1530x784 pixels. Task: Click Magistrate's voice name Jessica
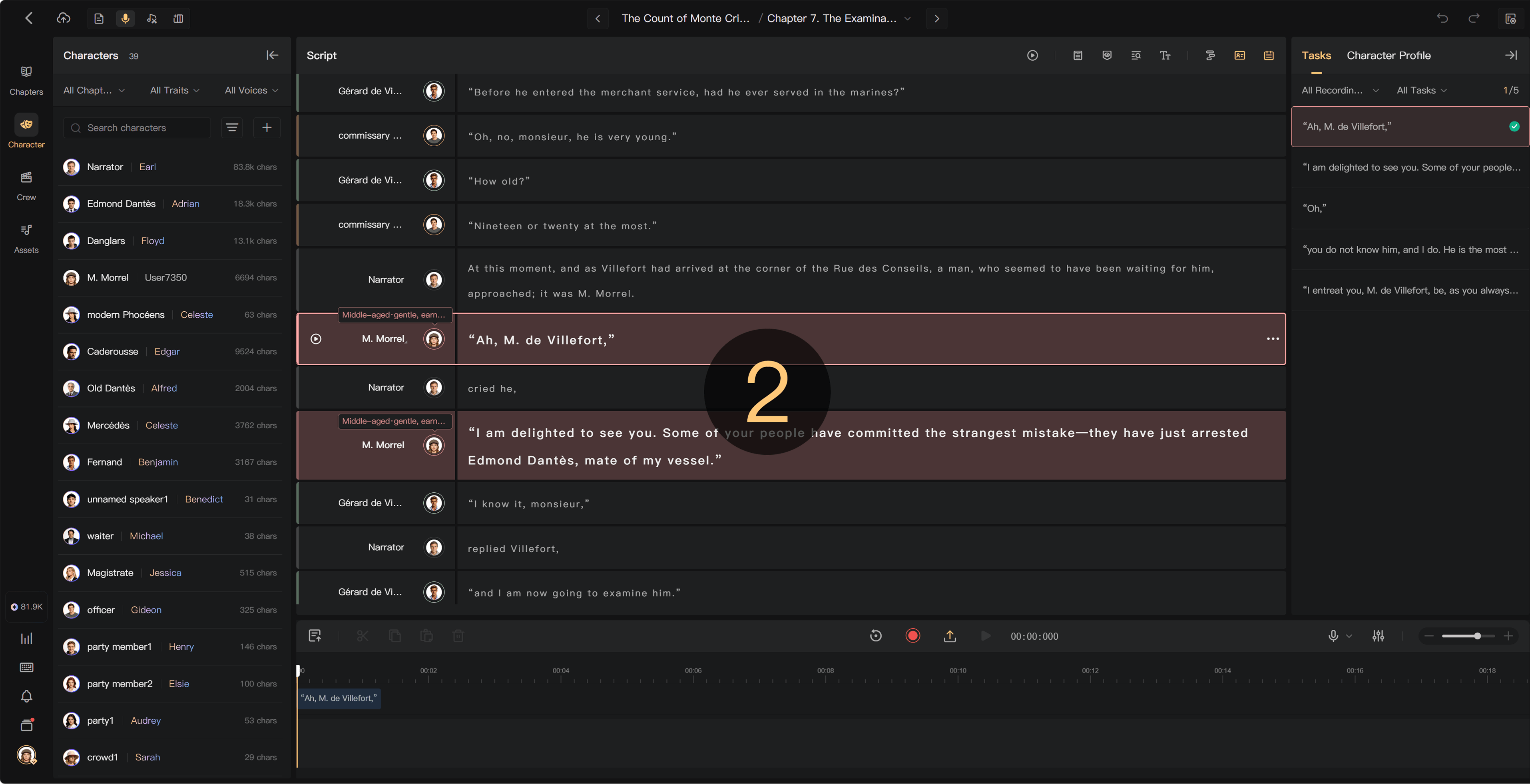(x=165, y=573)
